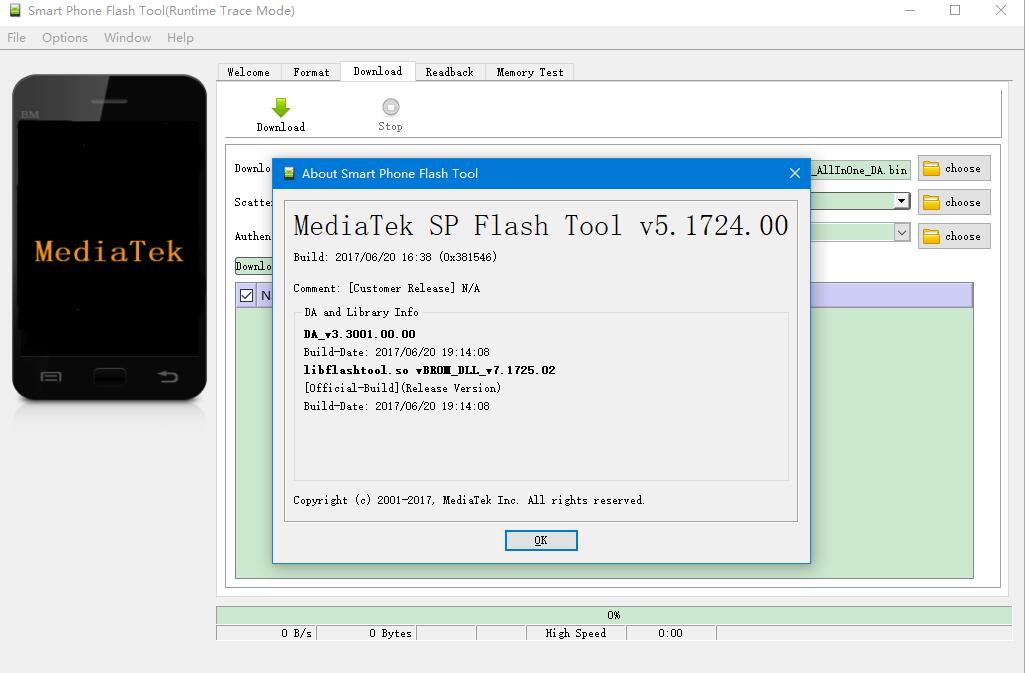Click the MediaTek phone preview image

pyautogui.click(x=108, y=250)
